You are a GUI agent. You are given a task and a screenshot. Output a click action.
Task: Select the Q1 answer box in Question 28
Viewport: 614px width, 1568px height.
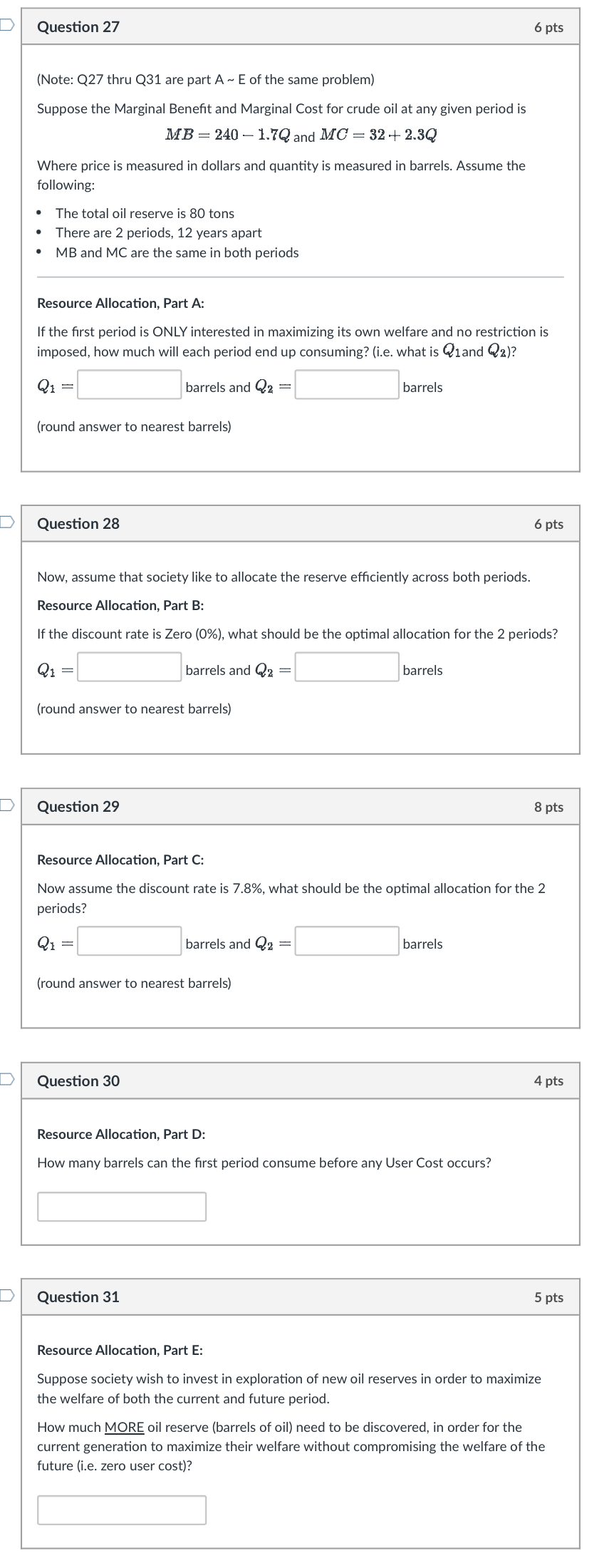click(128, 668)
